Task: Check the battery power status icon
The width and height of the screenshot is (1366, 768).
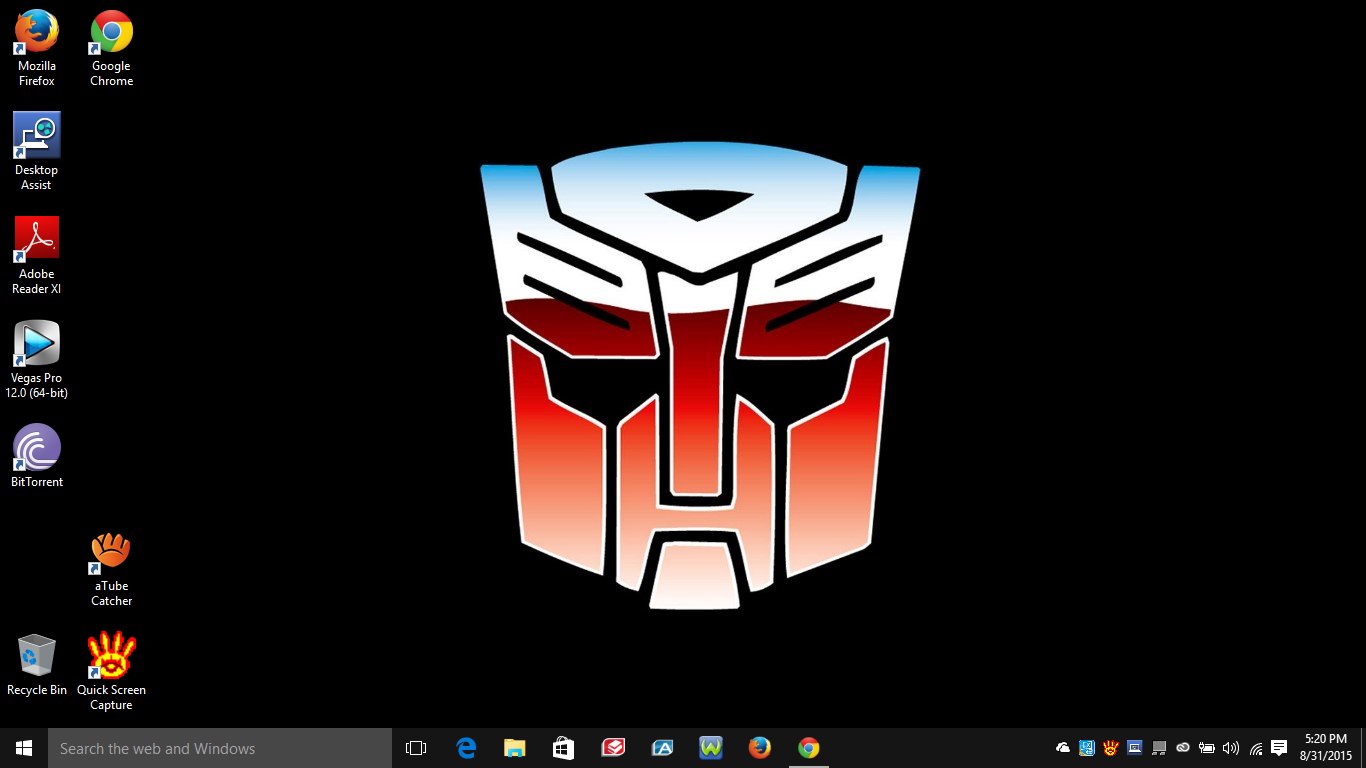Action: (1207, 748)
